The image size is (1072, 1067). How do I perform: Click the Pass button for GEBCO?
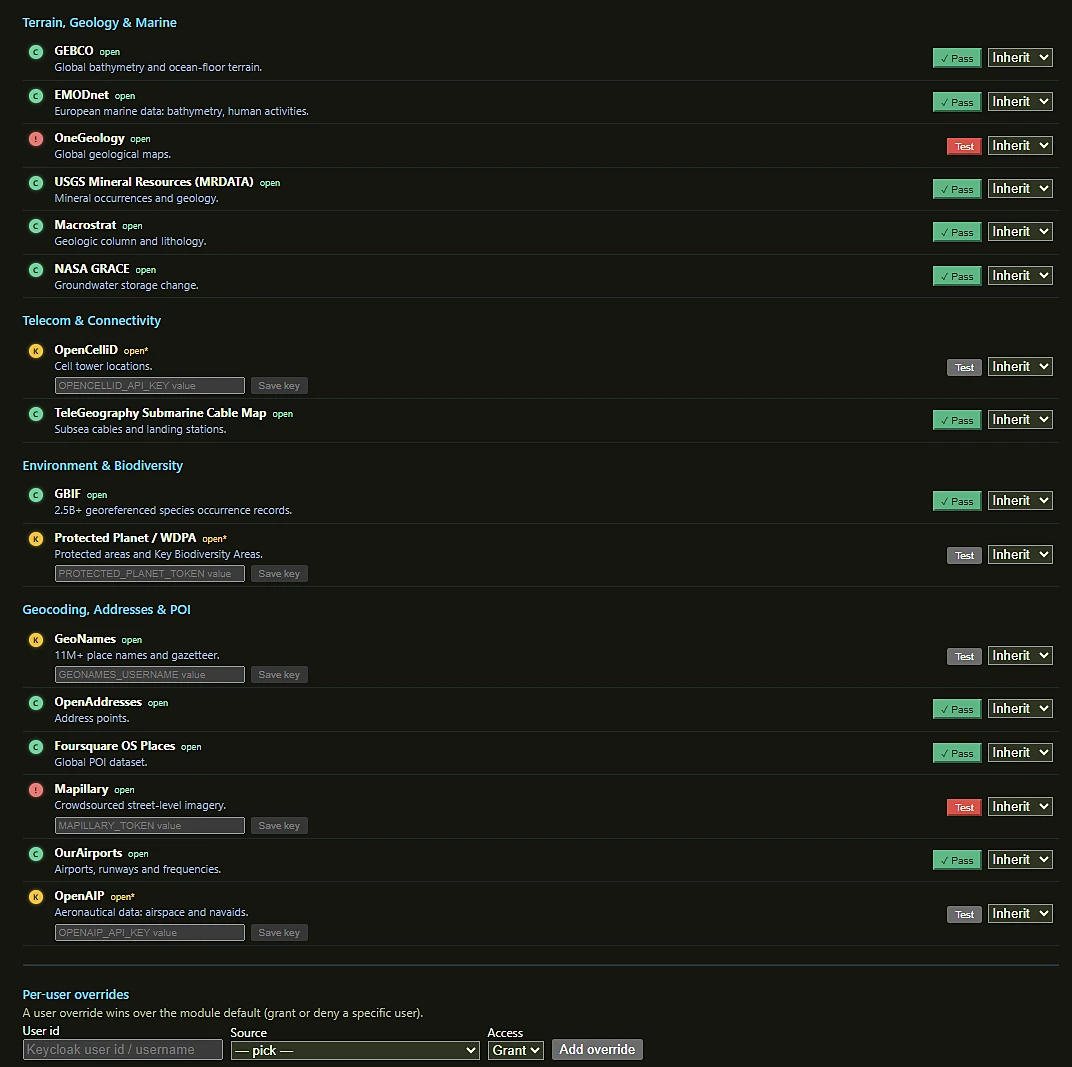coord(957,58)
